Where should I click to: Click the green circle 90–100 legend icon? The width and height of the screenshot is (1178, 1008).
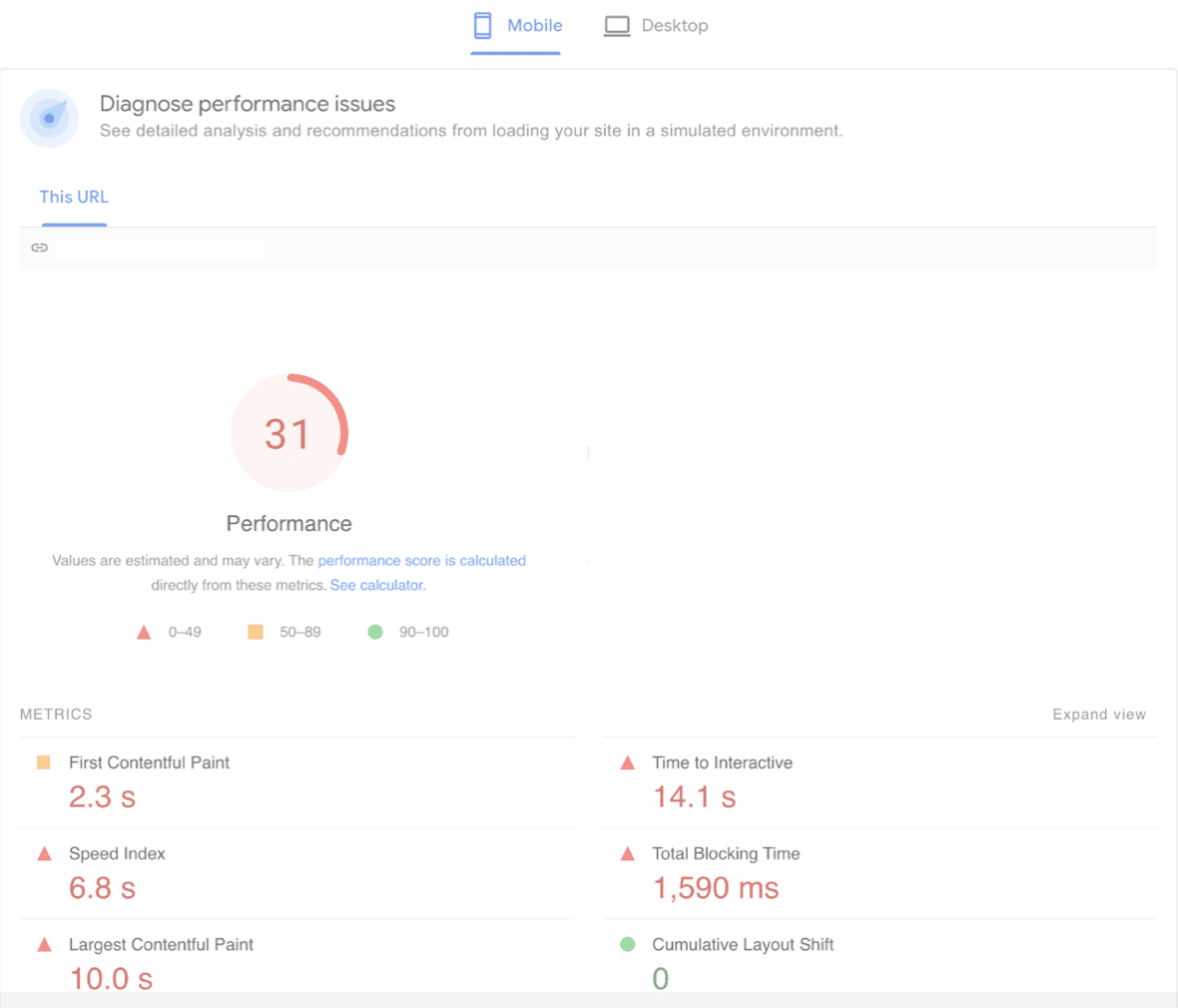[375, 632]
